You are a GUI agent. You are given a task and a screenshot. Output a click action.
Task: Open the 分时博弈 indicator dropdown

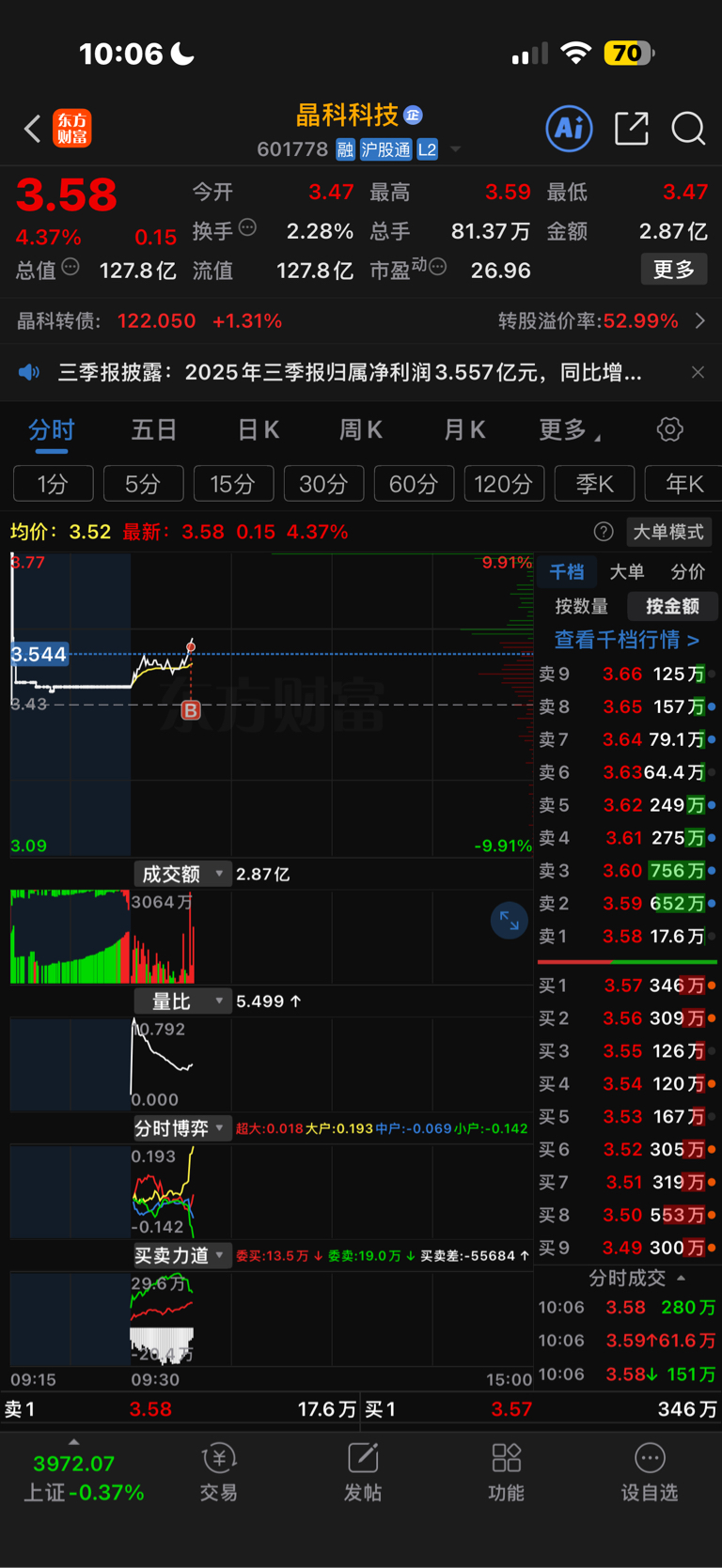[182, 1128]
